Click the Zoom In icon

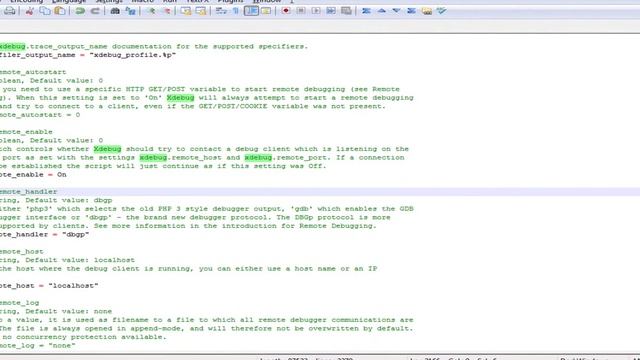click(x=151, y=11)
